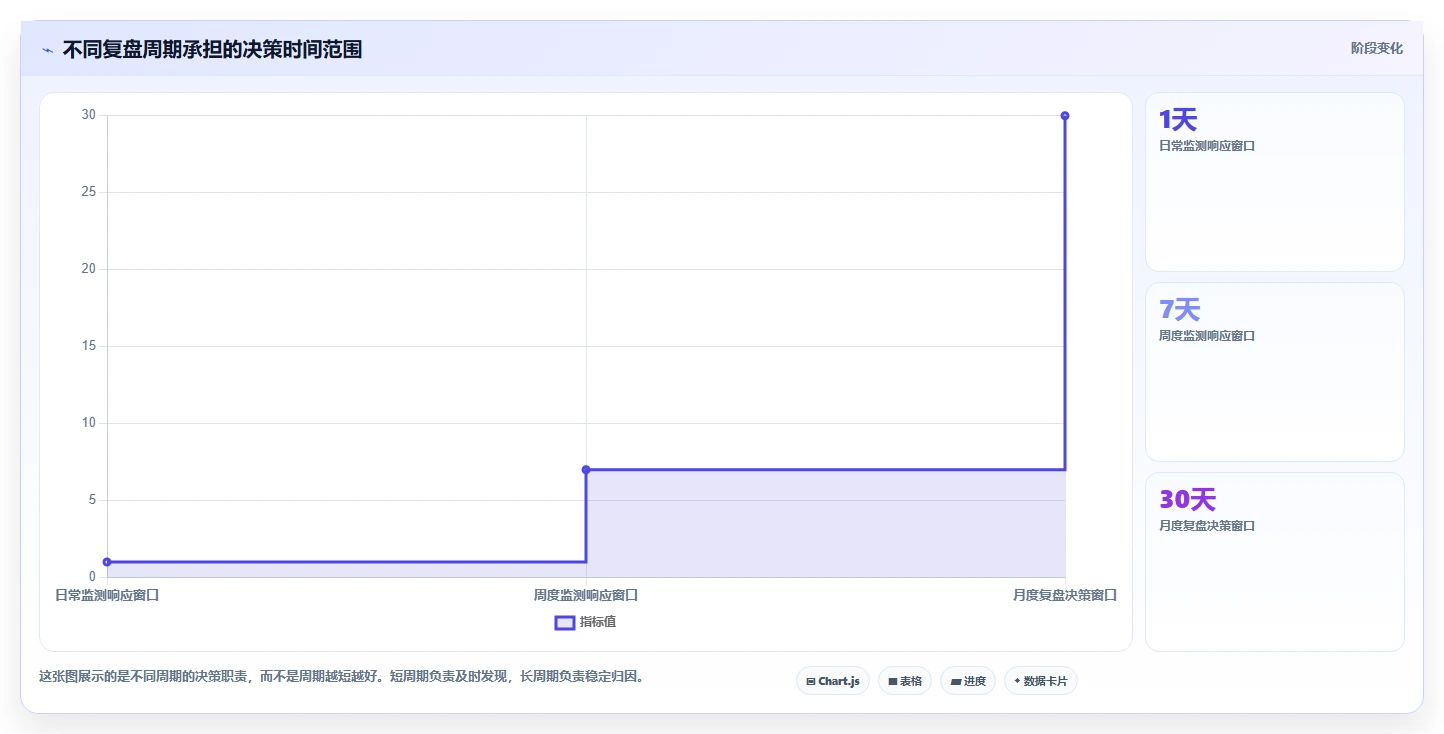Click 日常监测响应窗口 label in the 1天 card

click(1207, 146)
